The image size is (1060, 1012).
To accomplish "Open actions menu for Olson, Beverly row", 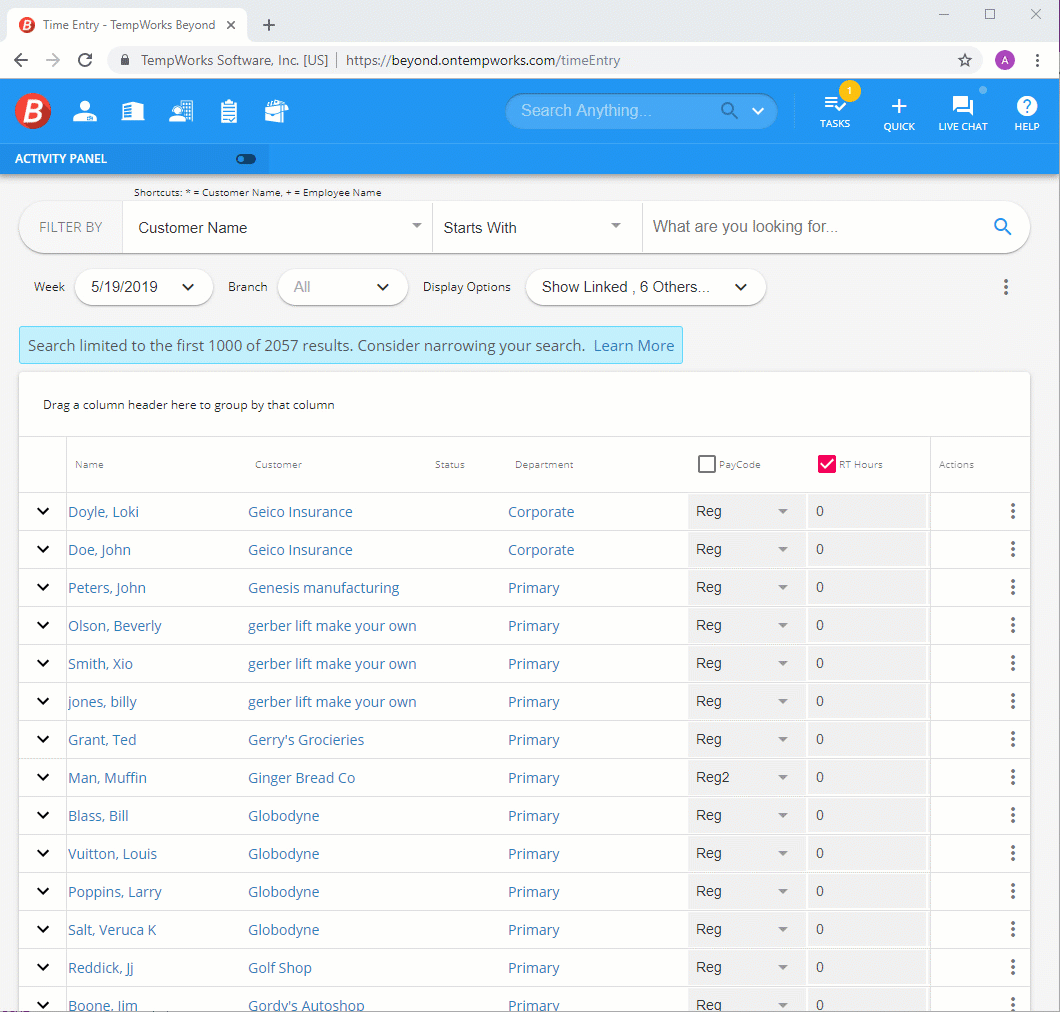I will 1013,625.
